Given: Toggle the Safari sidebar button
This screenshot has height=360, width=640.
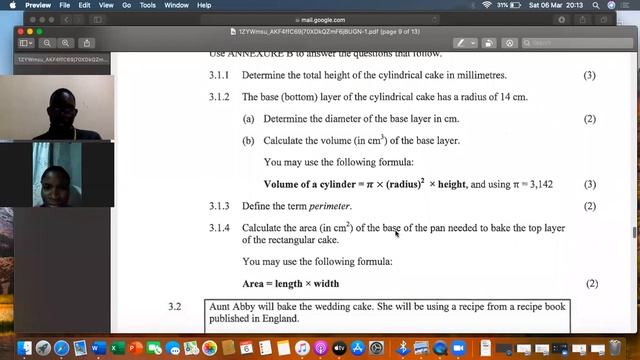Looking at the screenshot, I should 97,20.
